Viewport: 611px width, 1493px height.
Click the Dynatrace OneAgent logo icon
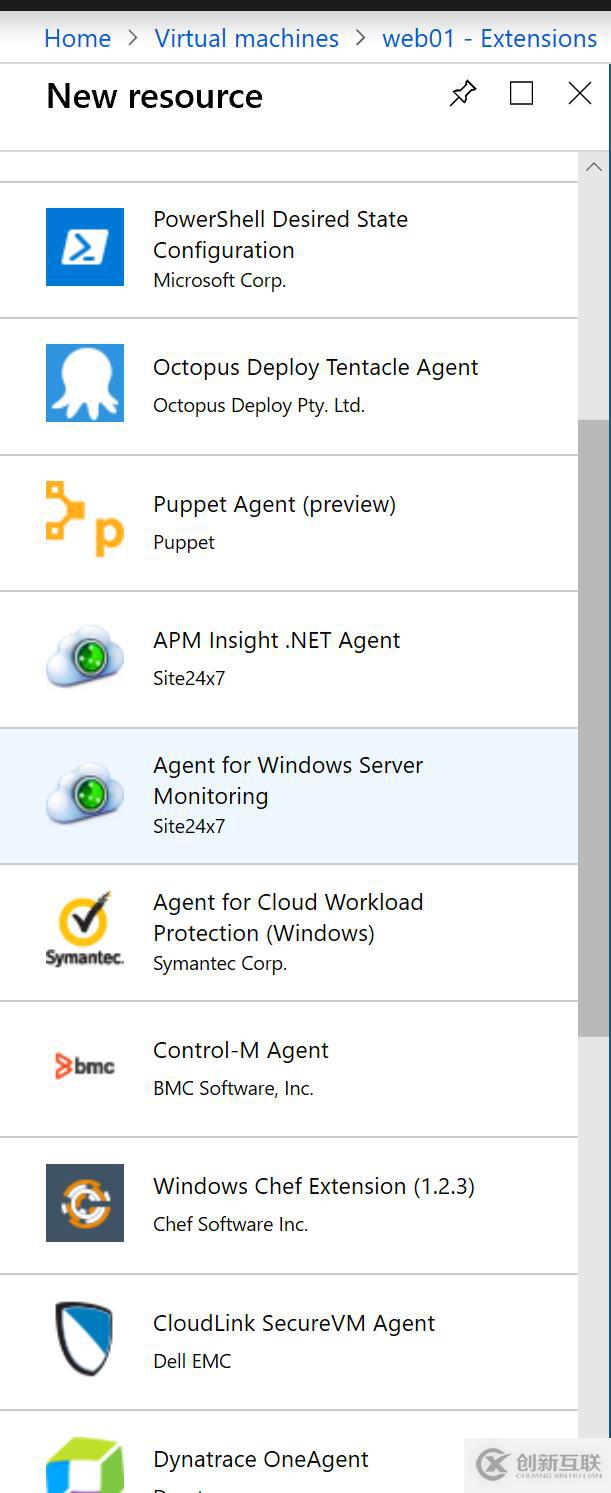(85, 1467)
